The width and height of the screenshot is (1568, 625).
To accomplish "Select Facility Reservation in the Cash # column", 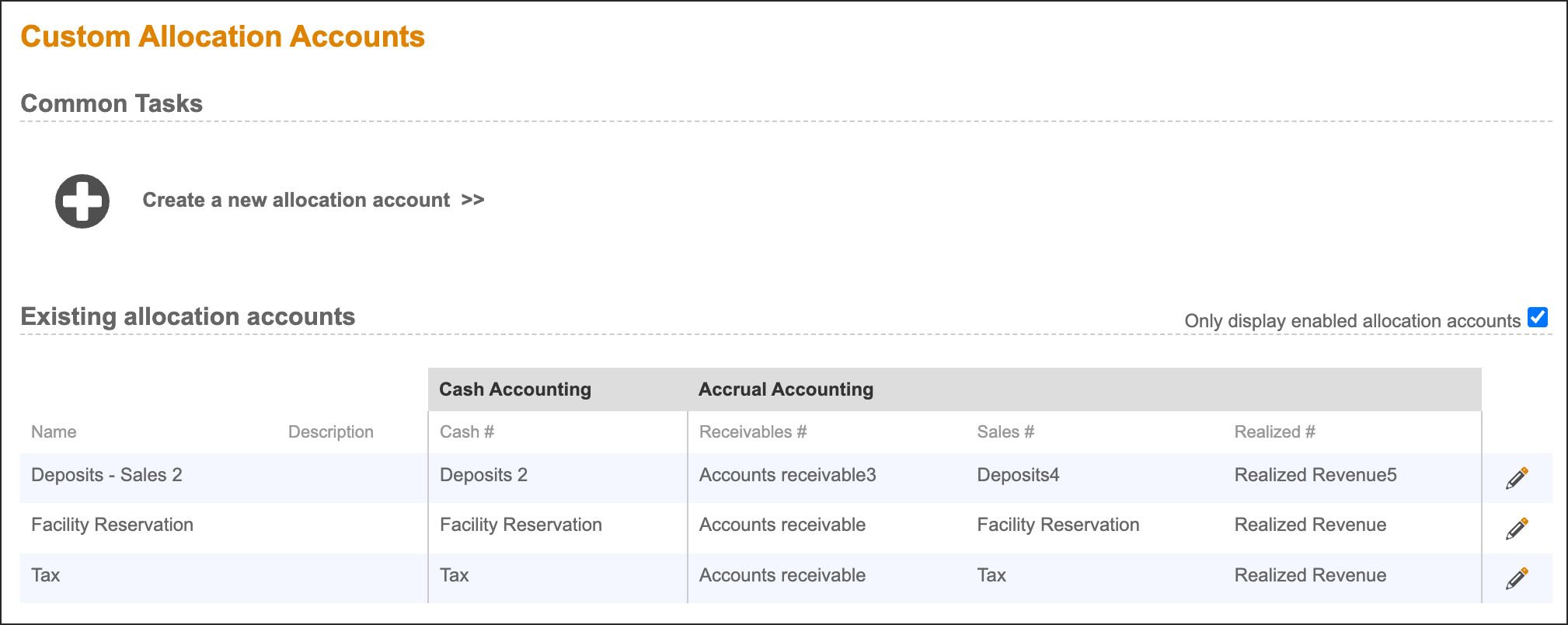I will (521, 525).
